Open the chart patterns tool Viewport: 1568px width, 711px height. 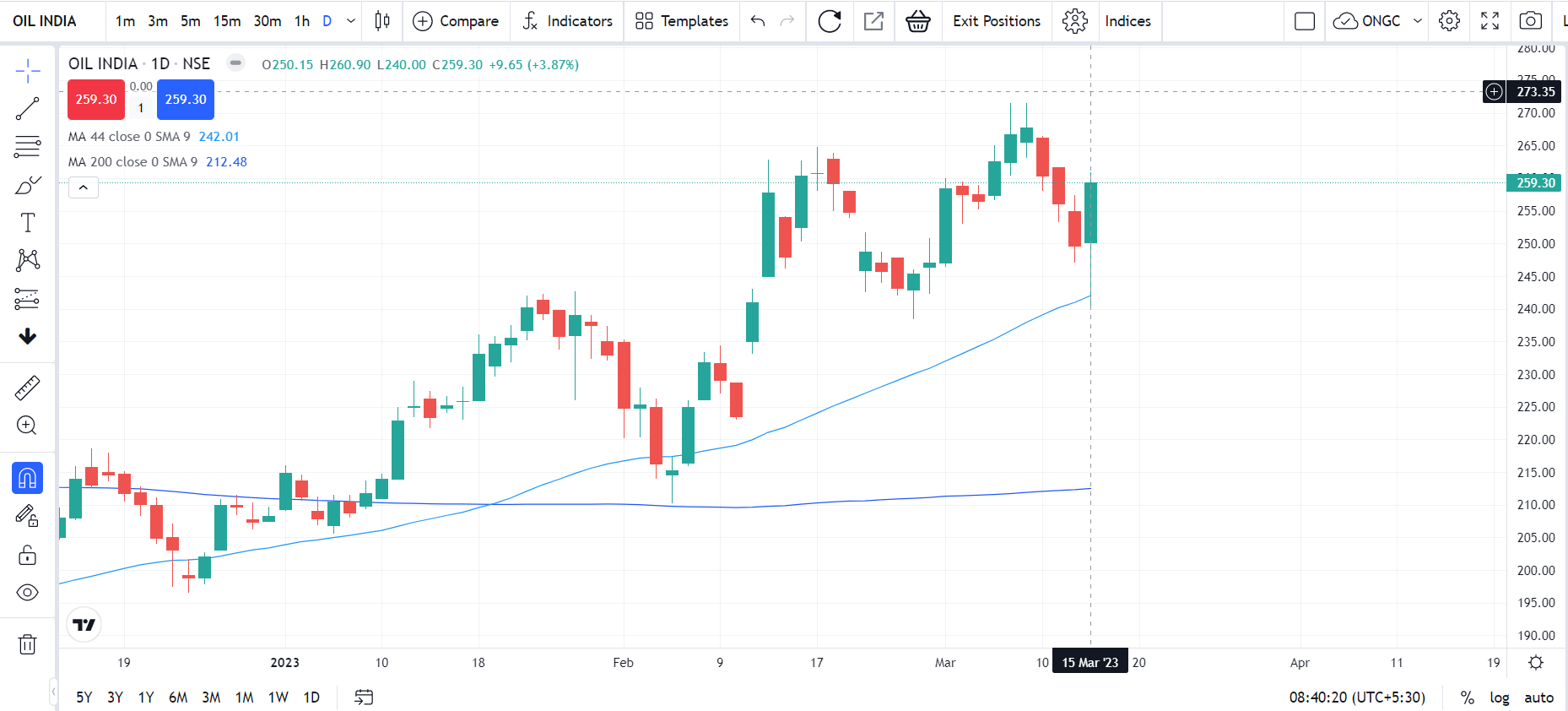tap(28, 260)
